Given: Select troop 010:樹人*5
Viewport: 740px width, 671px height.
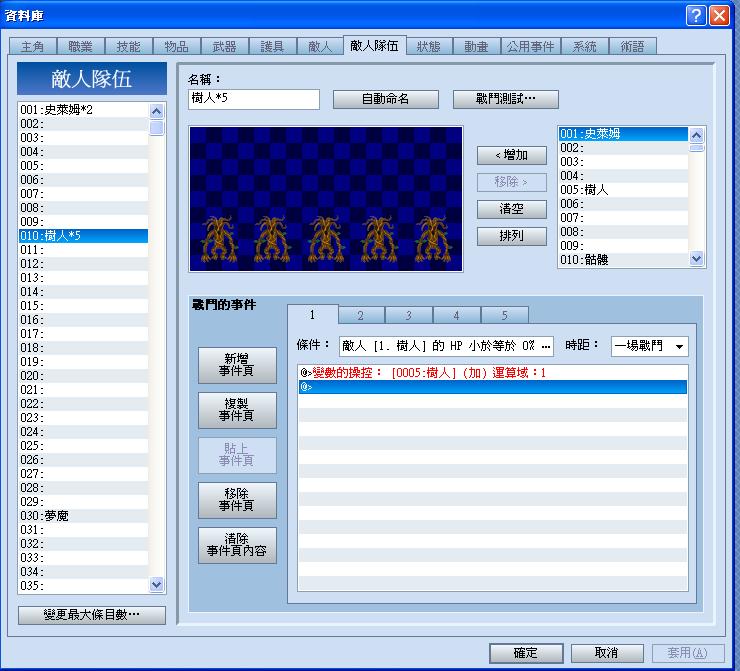Looking at the screenshot, I should [84, 236].
